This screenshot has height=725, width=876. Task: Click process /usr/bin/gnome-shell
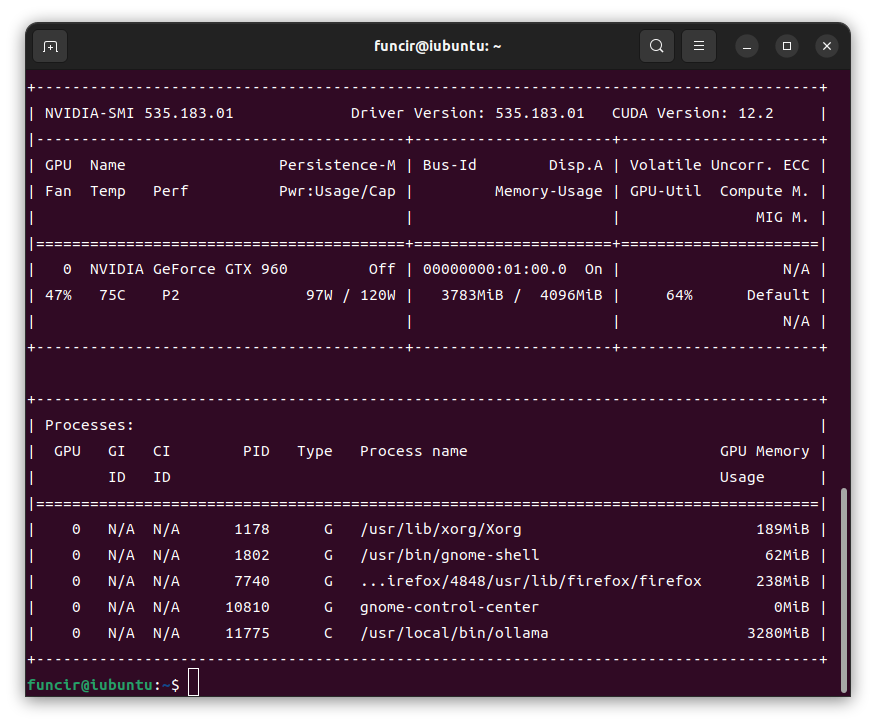450,555
